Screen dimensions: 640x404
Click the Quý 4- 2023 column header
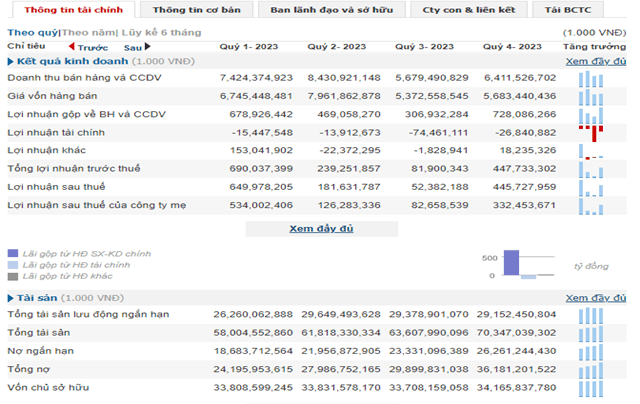[x=512, y=47]
